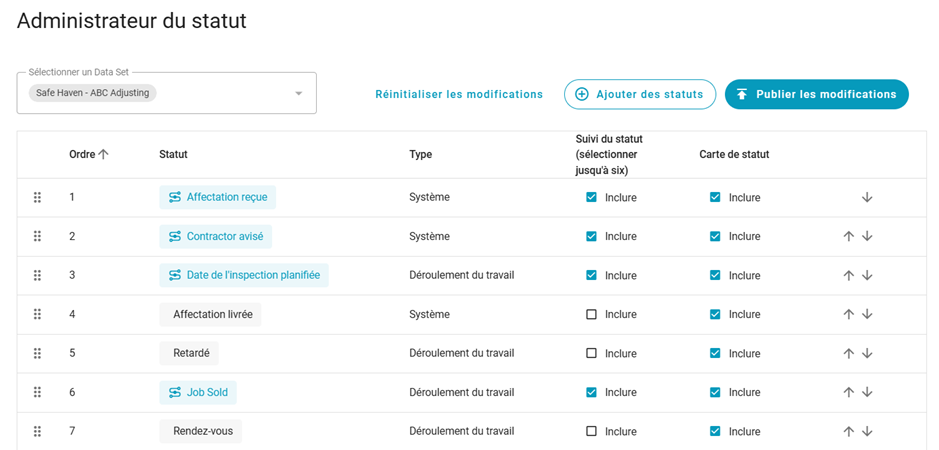
Task: Move Job Sold status down
Action: [x=867, y=393]
